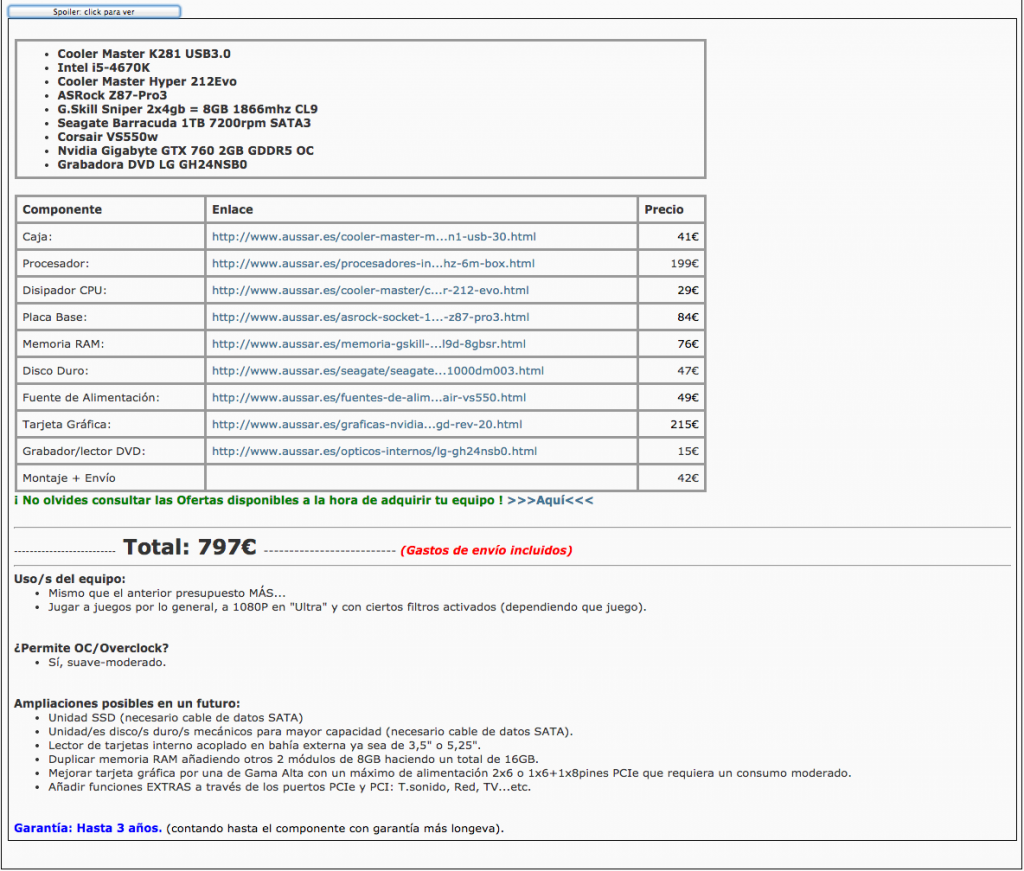Click the 'Procesador:' component cell
Screen dimensions: 1024x871
pyautogui.click(x=110, y=263)
